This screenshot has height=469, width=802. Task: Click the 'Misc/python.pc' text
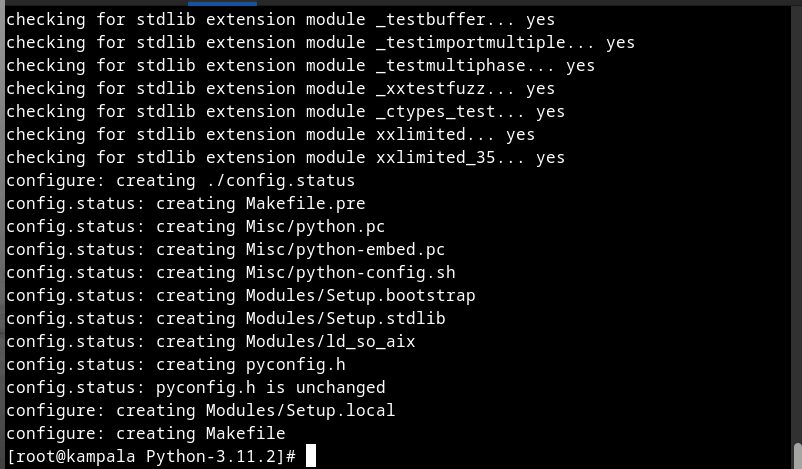pos(316,226)
